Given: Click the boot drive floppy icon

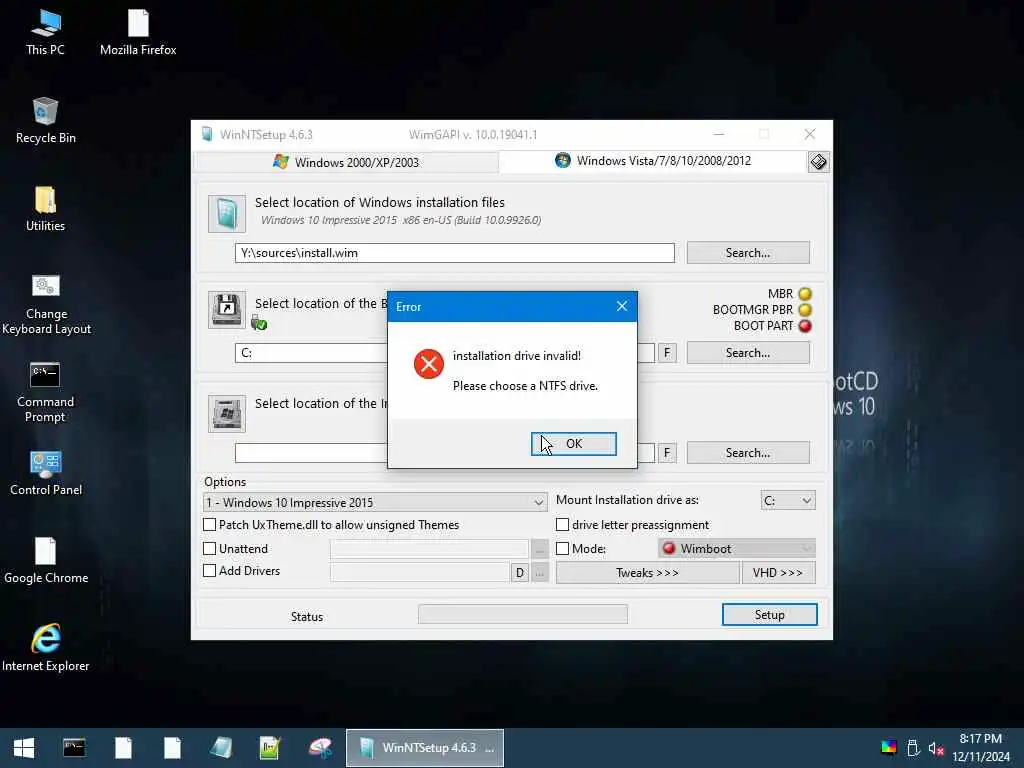Looking at the screenshot, I should [x=227, y=309].
